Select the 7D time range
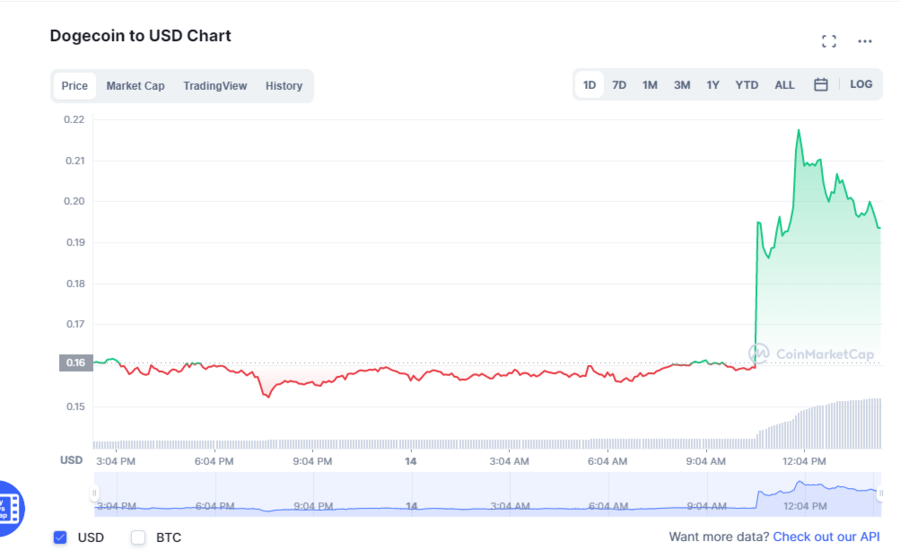 click(619, 85)
